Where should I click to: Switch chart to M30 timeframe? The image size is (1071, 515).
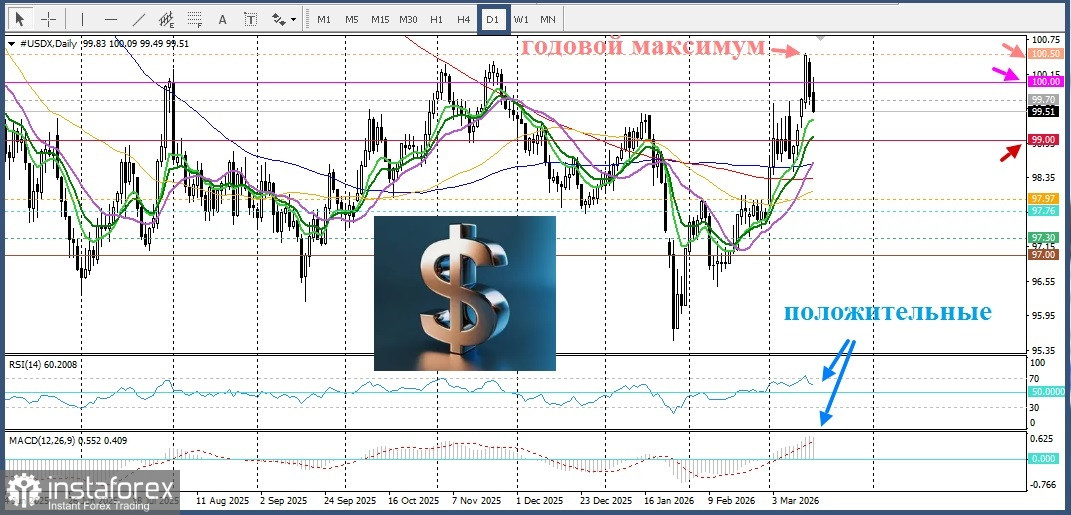click(408, 19)
